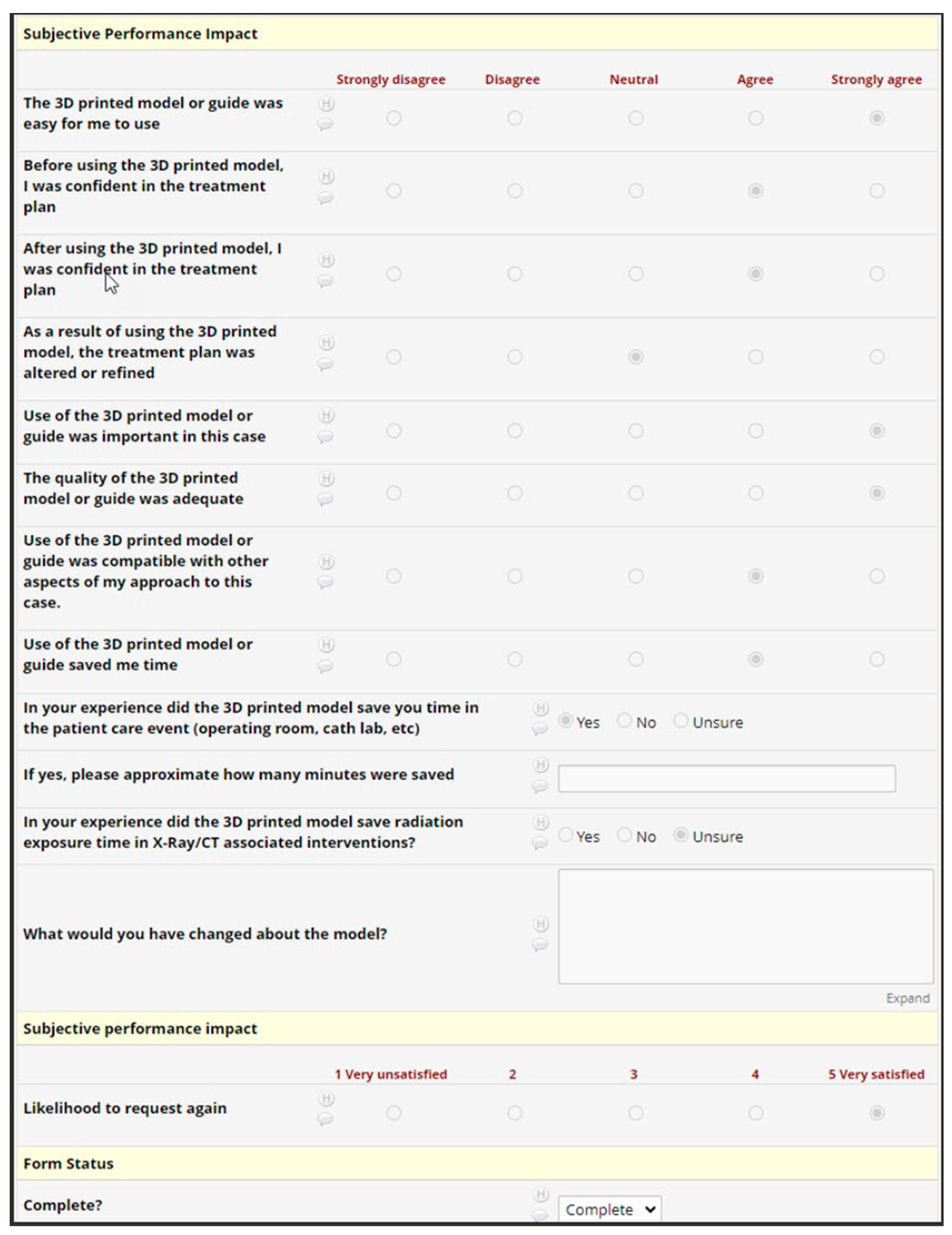
Task: Select rating 4 for 'Likelihood to request again'
Action: click(755, 1114)
